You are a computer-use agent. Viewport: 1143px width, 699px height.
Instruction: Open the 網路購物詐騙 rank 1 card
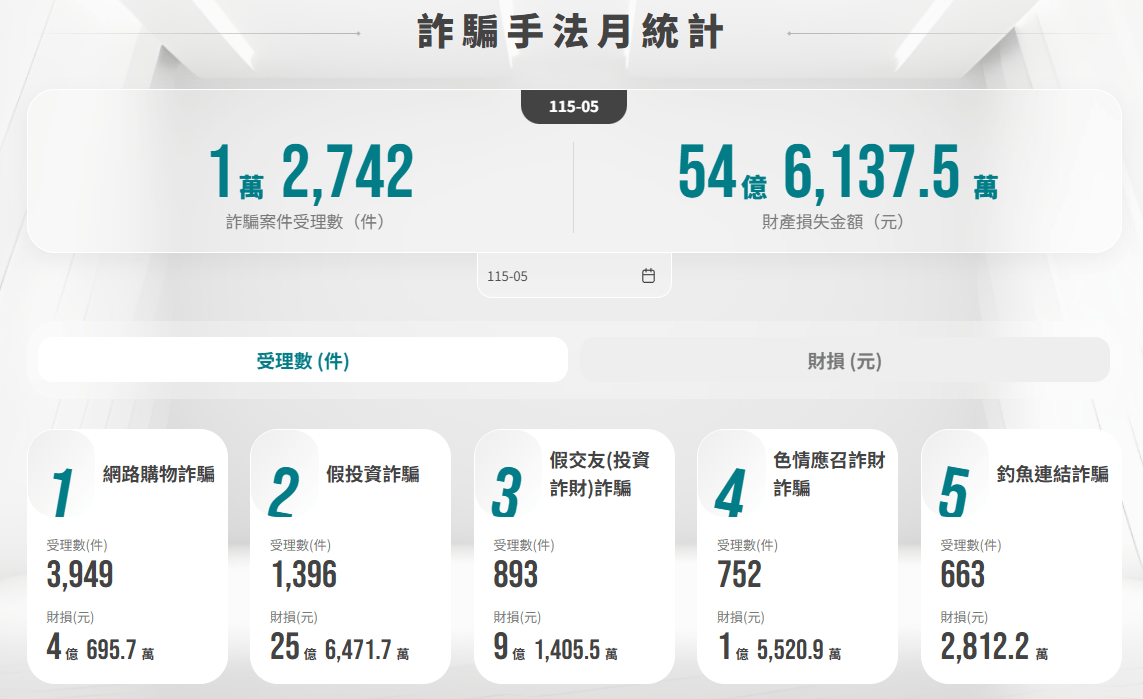[x=128, y=556]
